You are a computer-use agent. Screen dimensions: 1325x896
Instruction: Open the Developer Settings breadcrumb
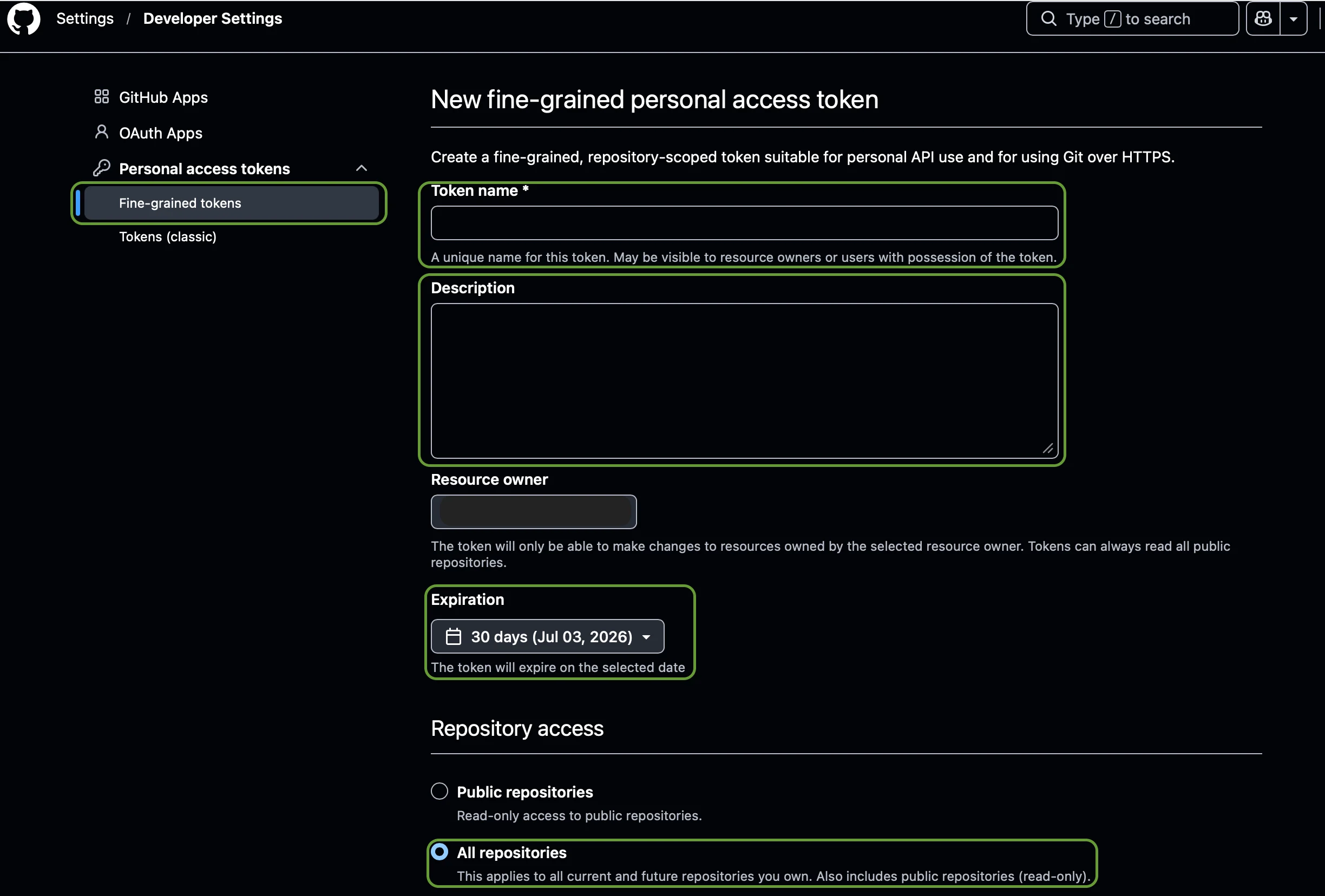tap(213, 18)
